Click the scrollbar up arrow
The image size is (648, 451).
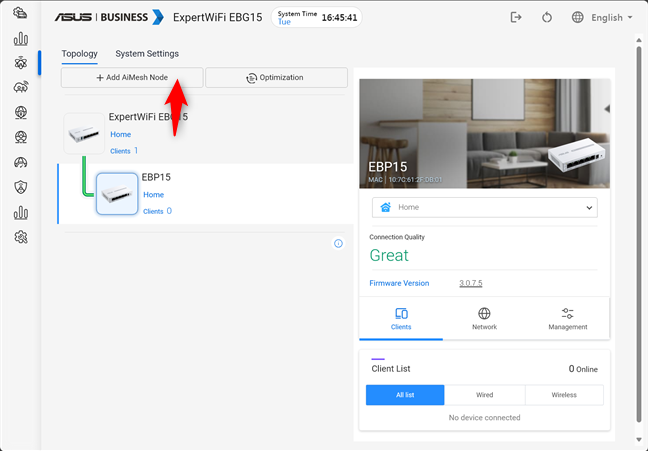tap(639, 40)
